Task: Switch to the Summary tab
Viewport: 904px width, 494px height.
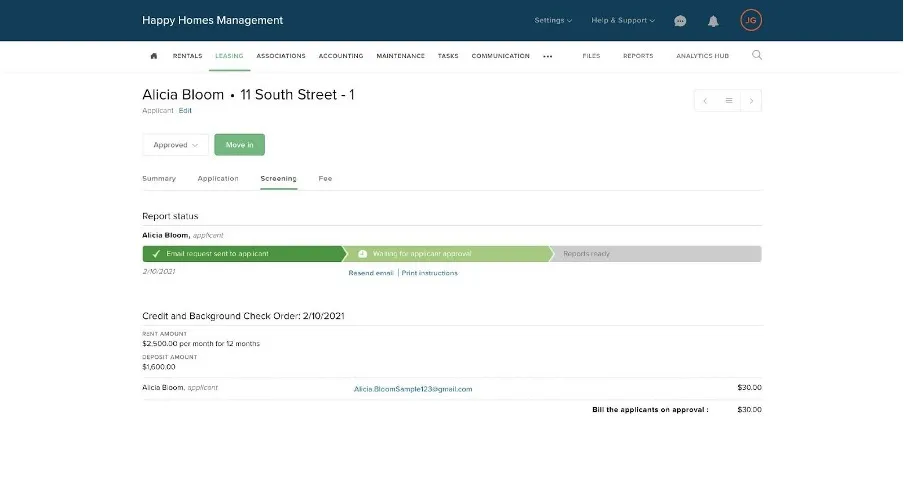Action: point(159,179)
